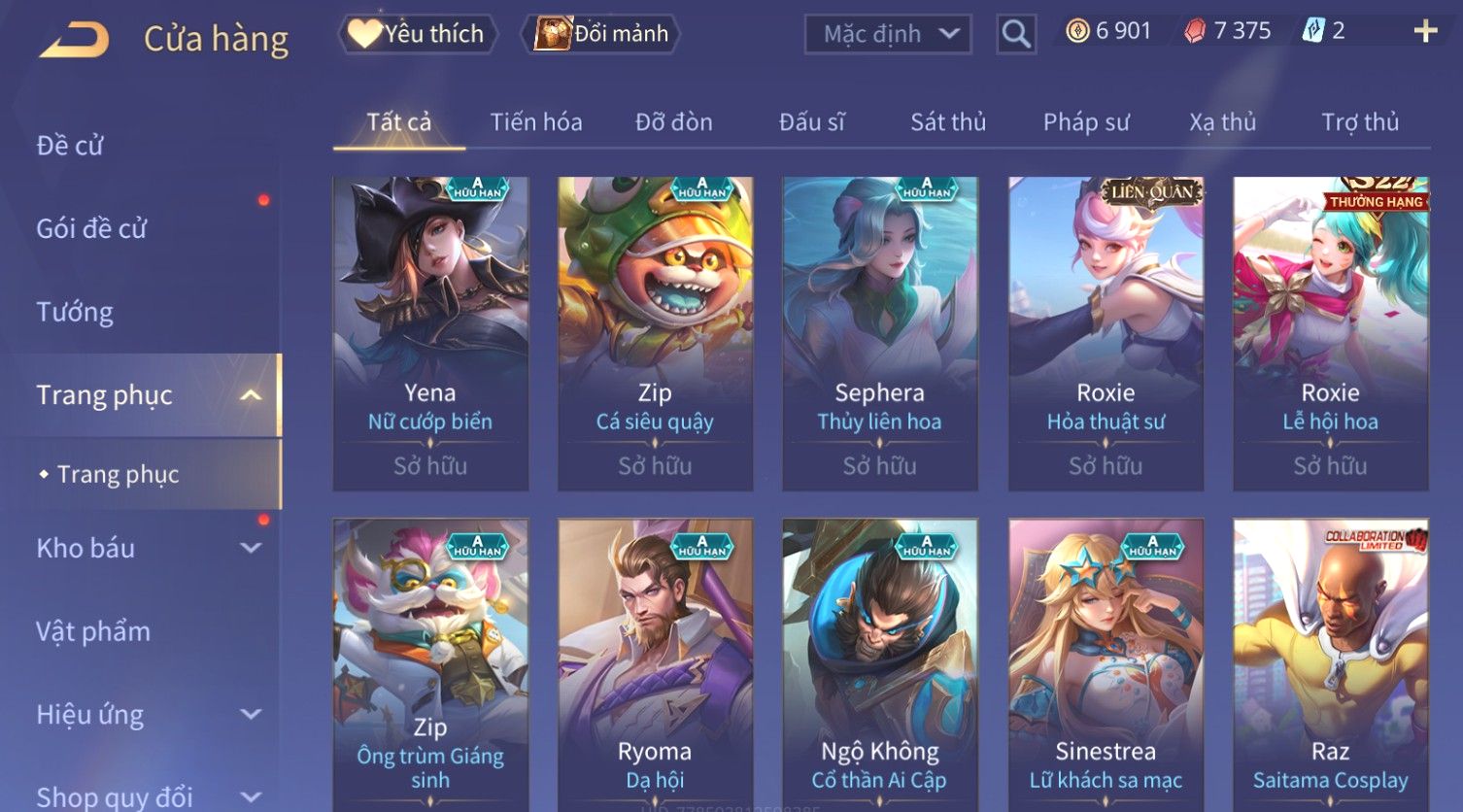
Task: Add currency with the plus icon
Action: [1425, 32]
